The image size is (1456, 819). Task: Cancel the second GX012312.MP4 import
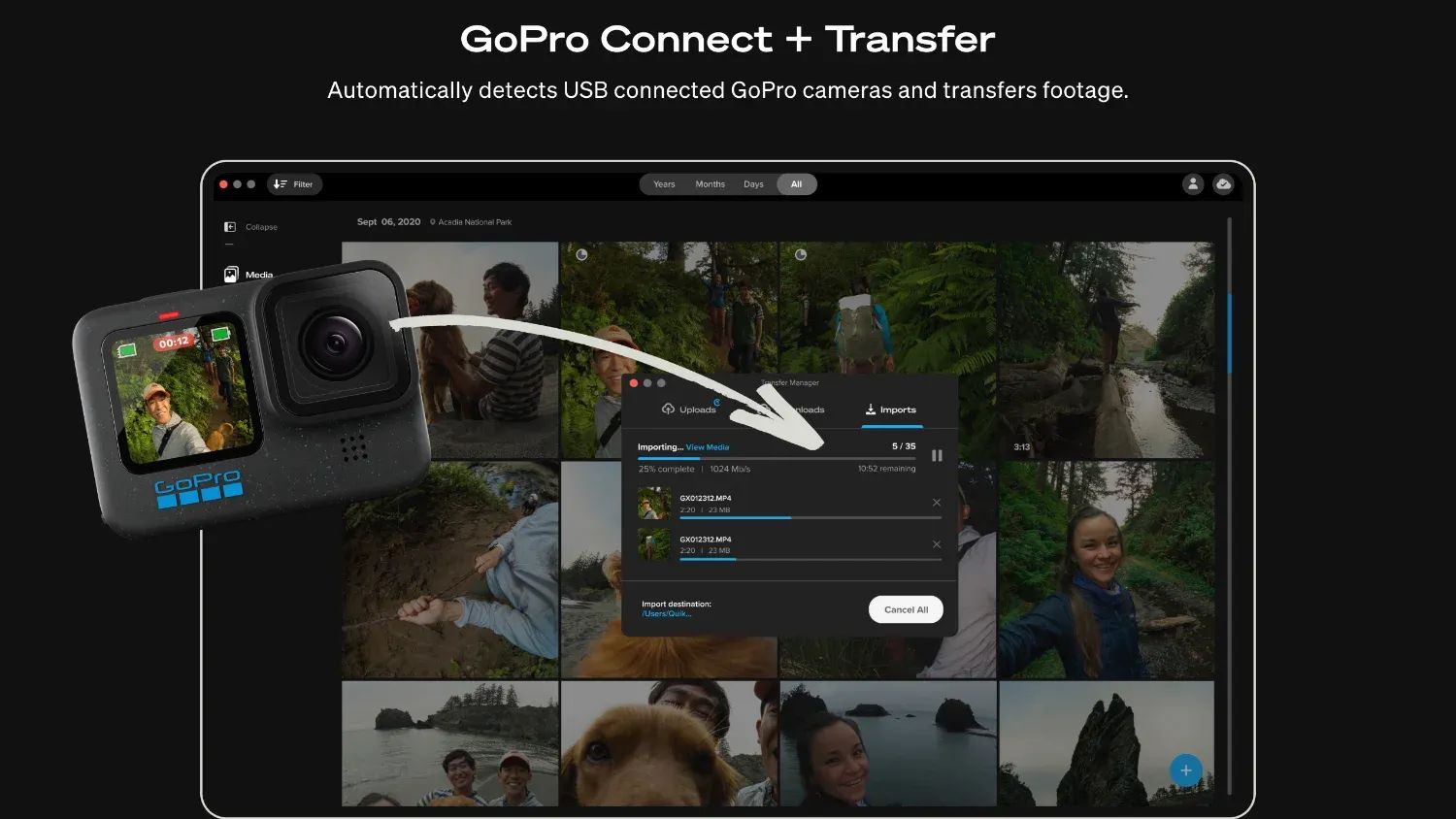tap(936, 544)
